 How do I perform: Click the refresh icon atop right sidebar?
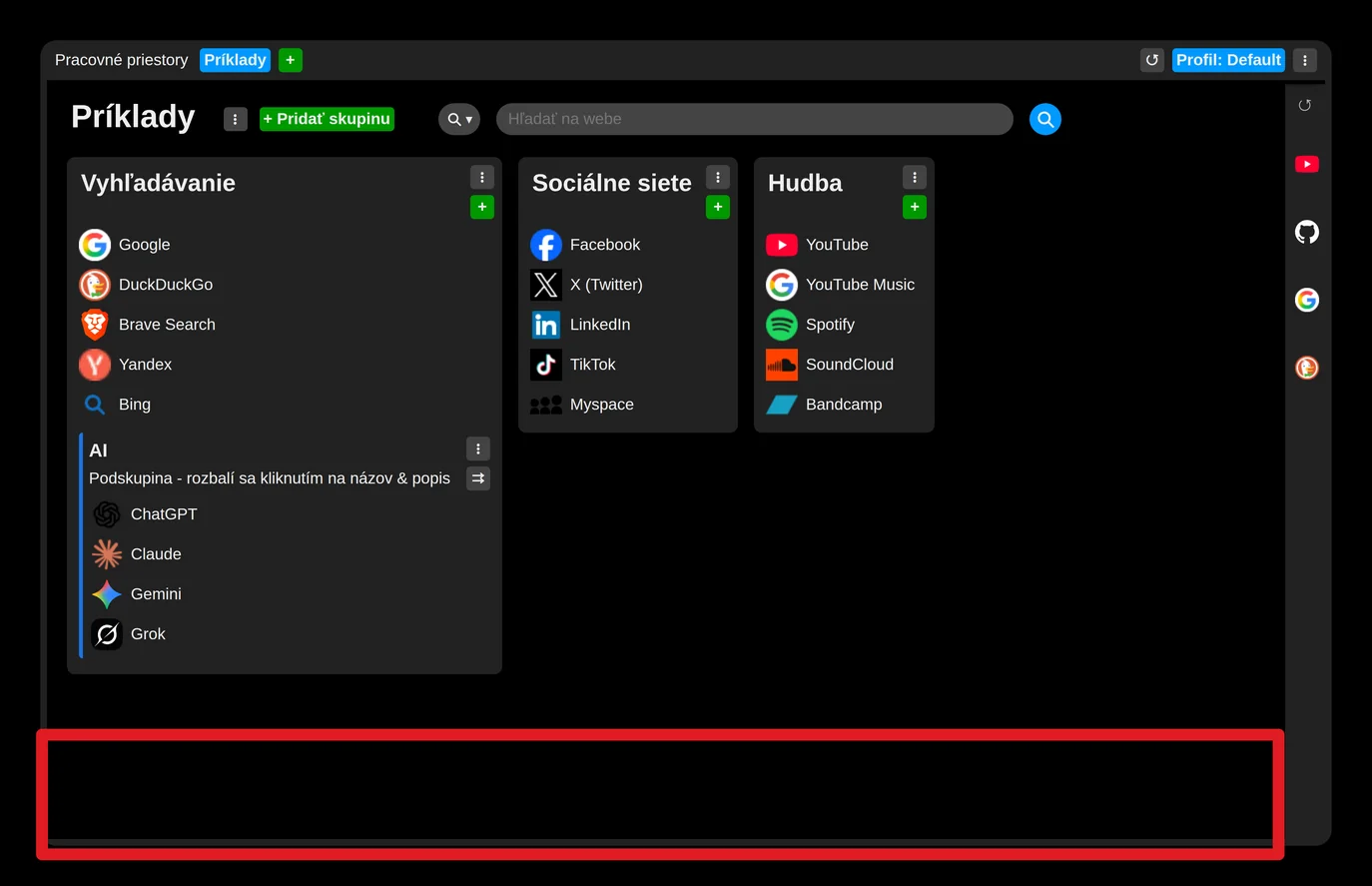[1305, 105]
